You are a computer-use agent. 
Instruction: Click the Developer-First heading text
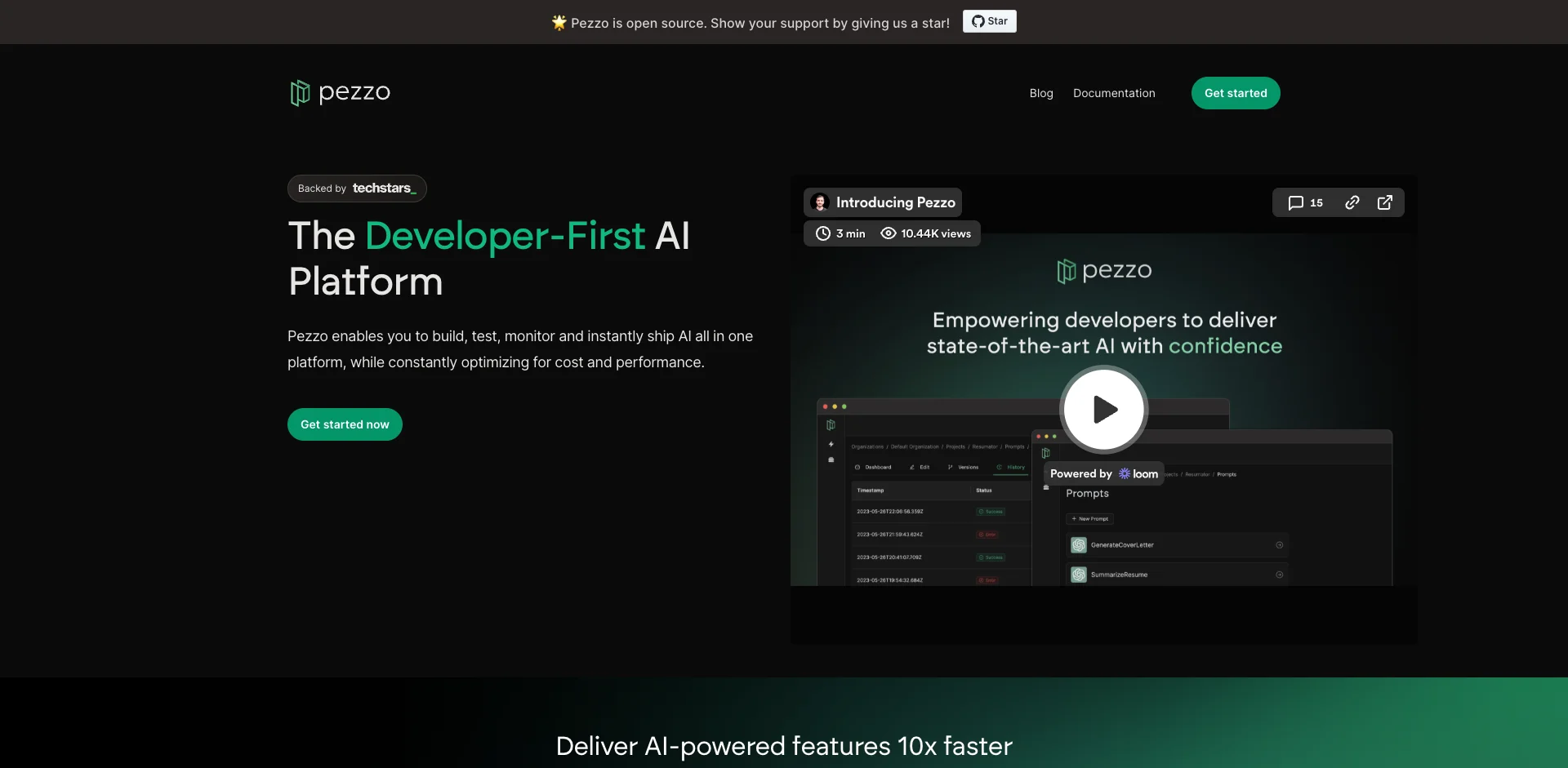(x=505, y=236)
